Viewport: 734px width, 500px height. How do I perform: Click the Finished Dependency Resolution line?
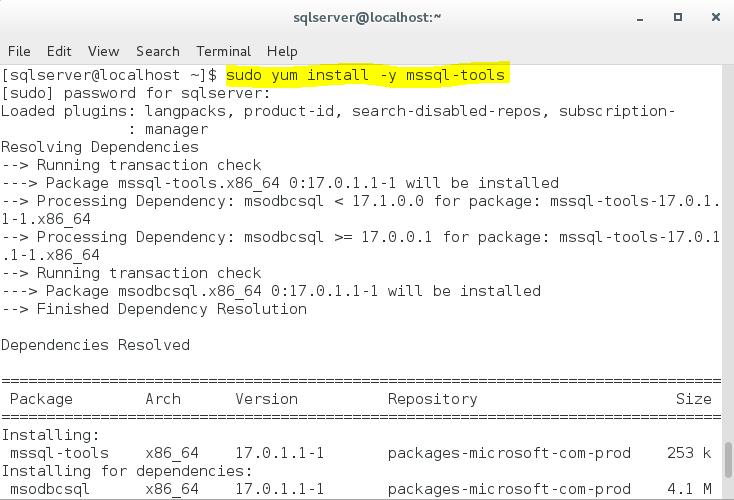coord(154,309)
